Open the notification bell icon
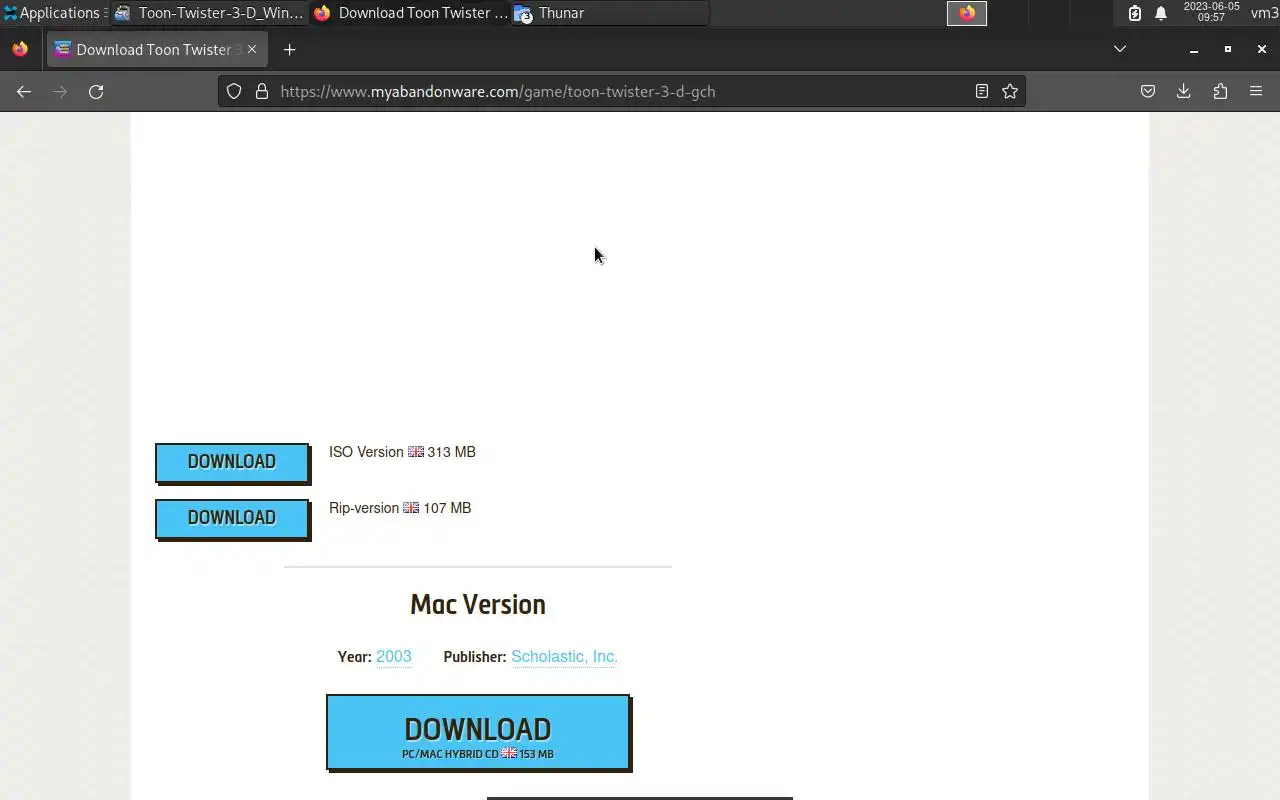The height and width of the screenshot is (800, 1280). [1161, 13]
